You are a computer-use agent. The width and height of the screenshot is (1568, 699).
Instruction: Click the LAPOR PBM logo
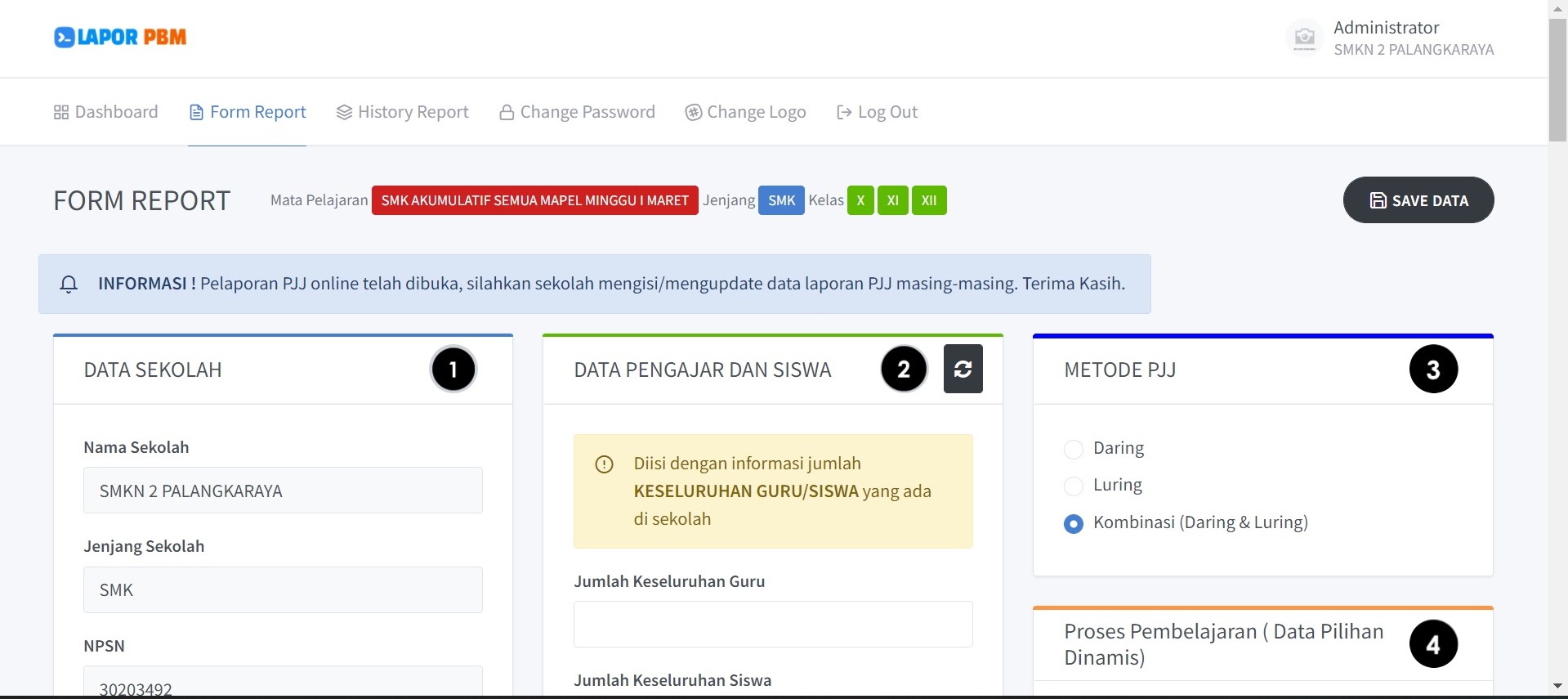[120, 38]
